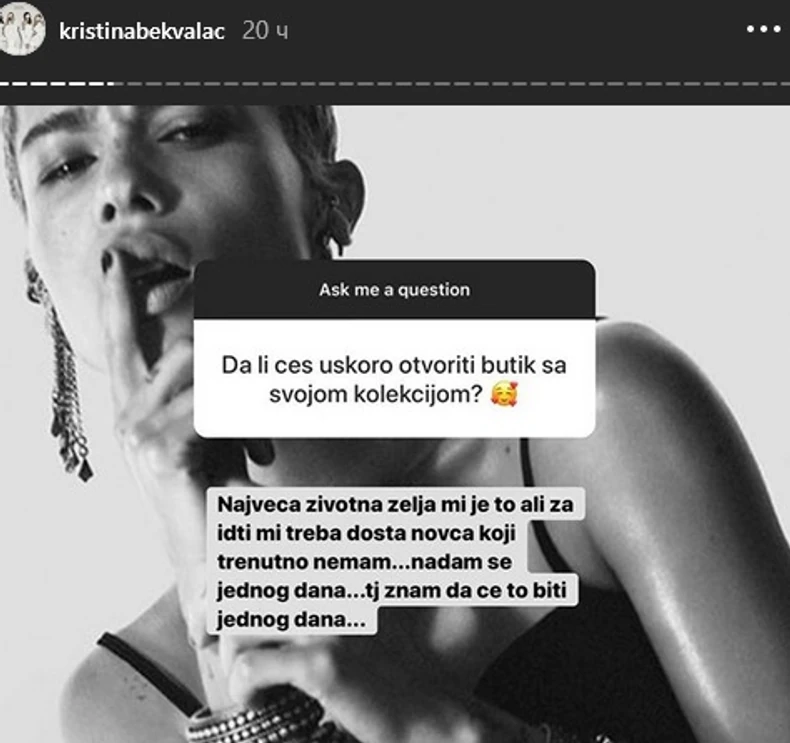Open the three-dot more options menu
The width and height of the screenshot is (790, 743).
pos(763,29)
